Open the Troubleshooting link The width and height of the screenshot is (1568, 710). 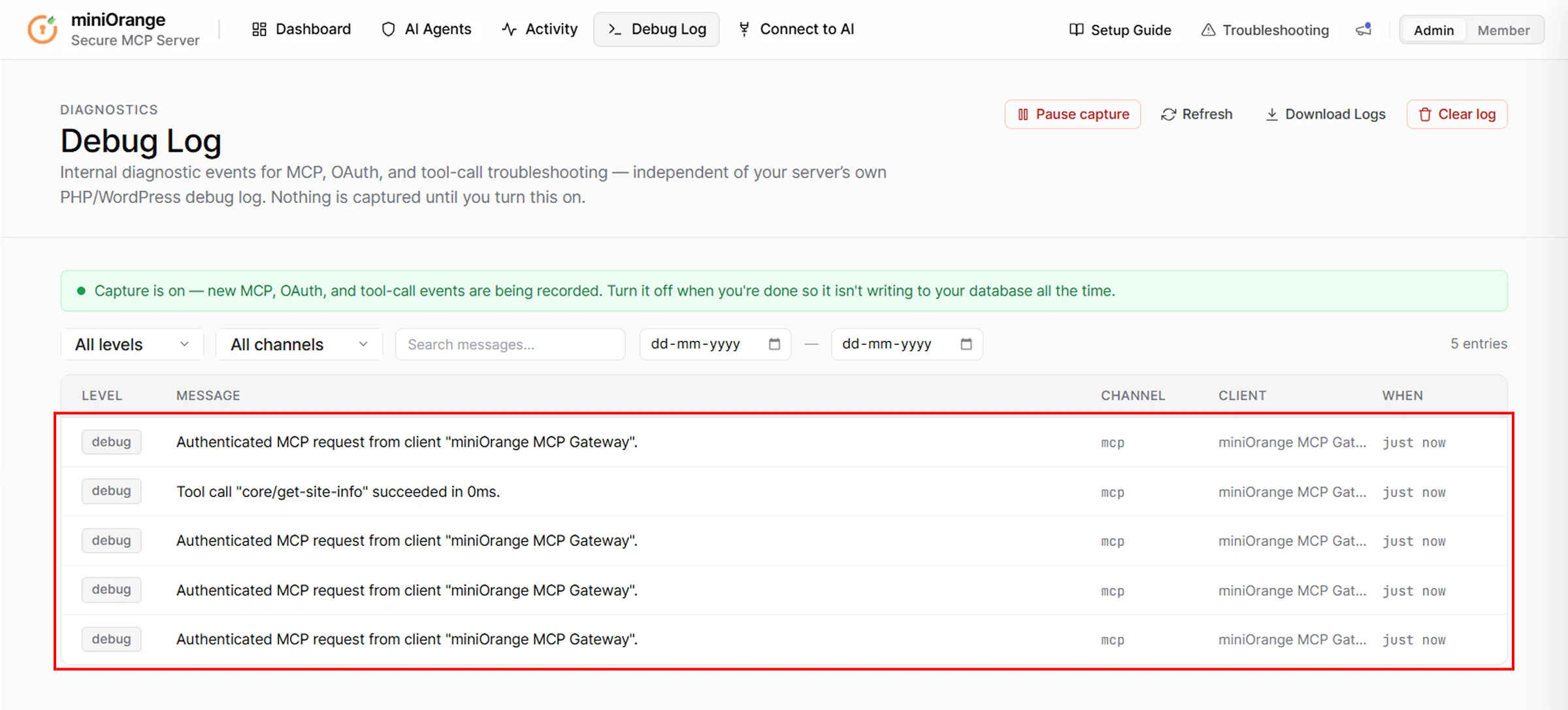pos(1265,30)
